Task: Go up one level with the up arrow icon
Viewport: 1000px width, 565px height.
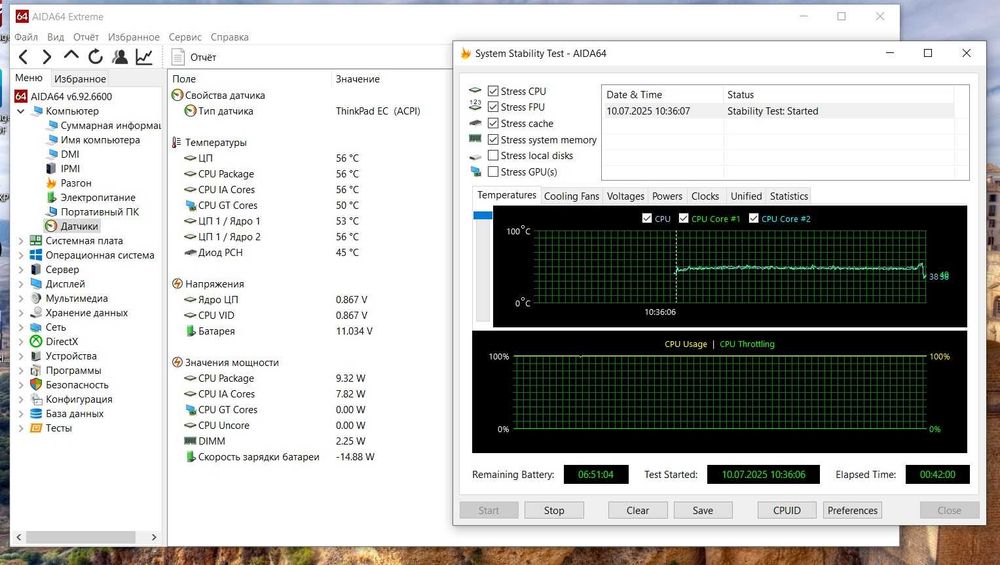Action: point(71,56)
